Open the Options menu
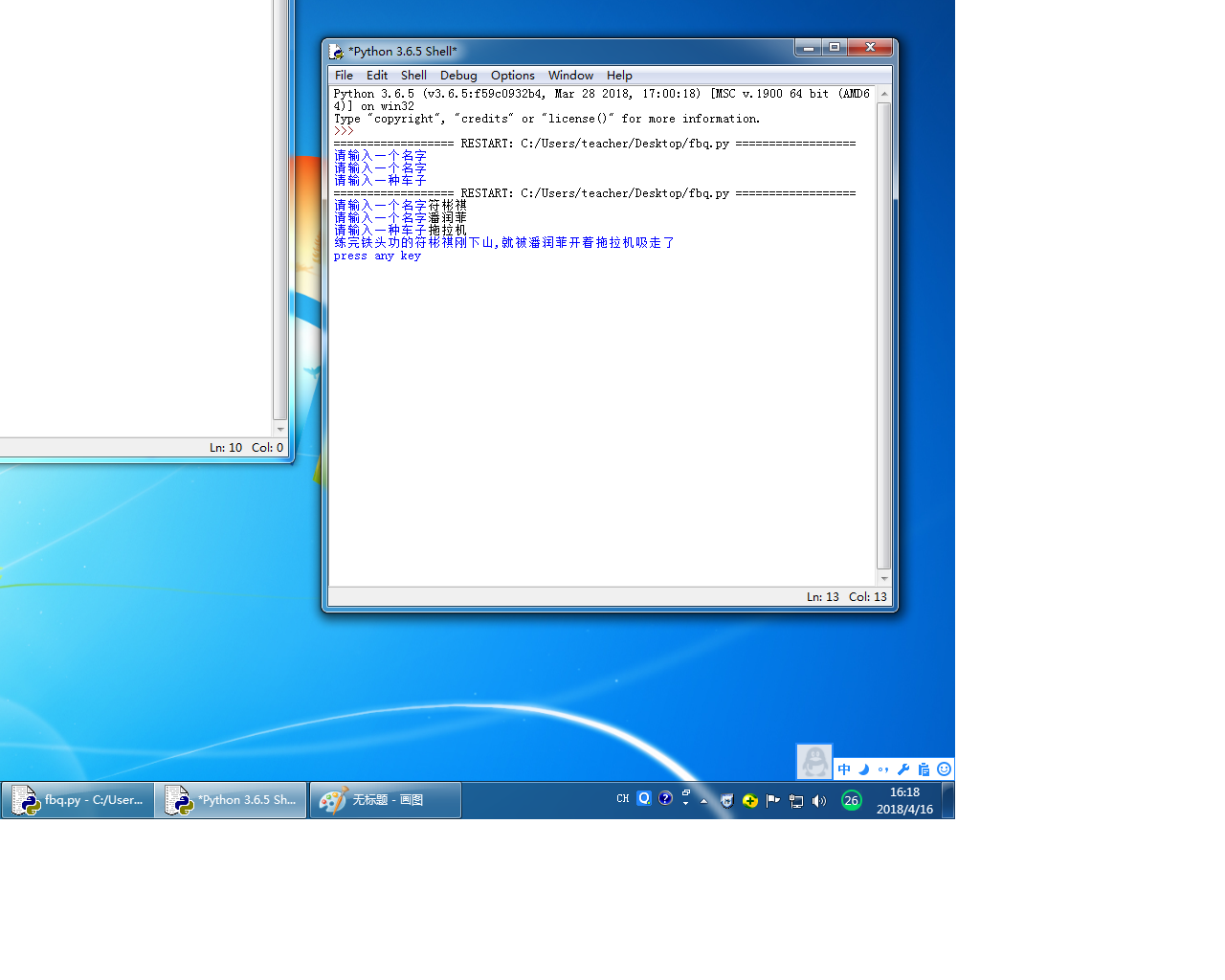This screenshot has height=980, width=1225. coord(513,76)
